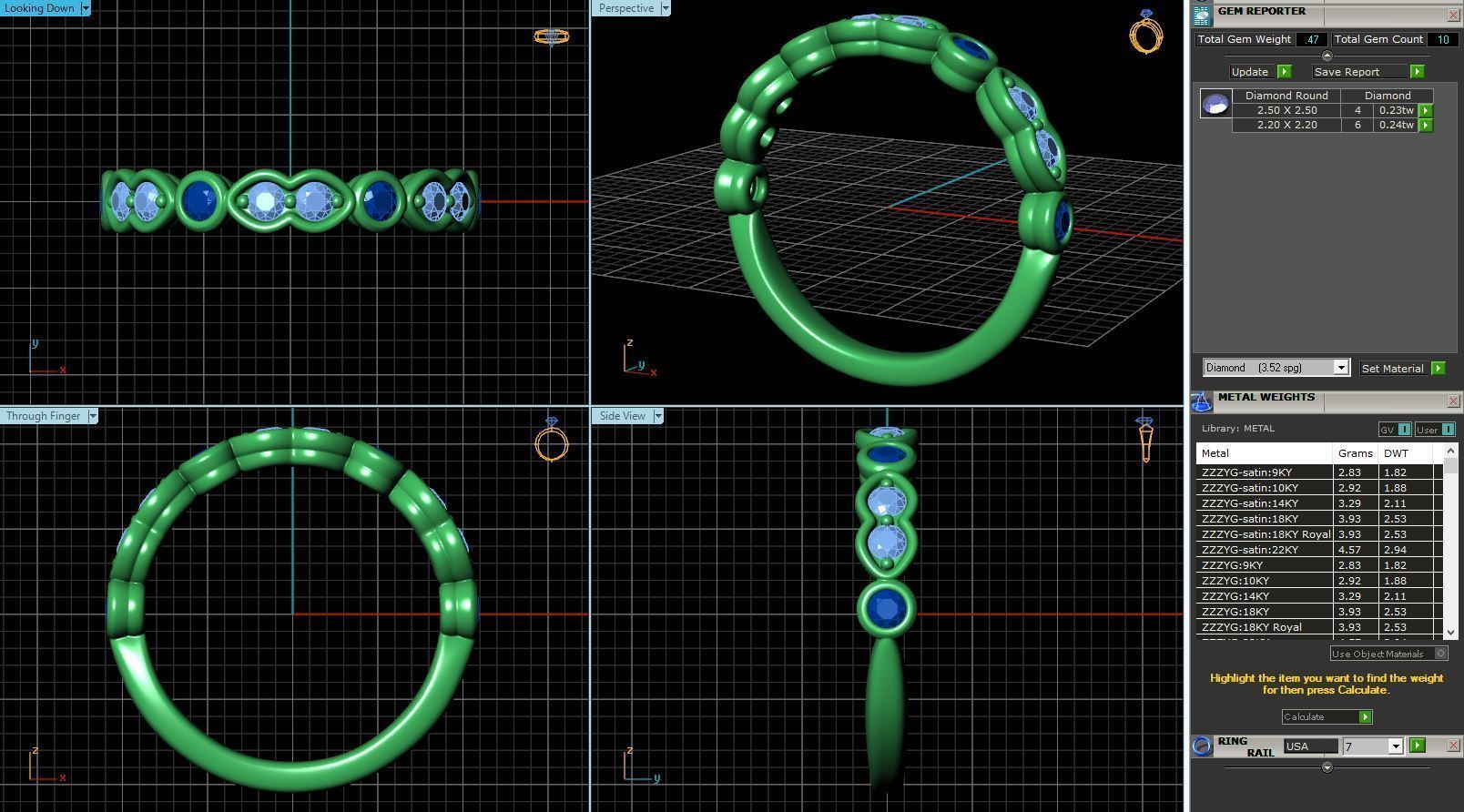Click the Grams column header
The width and height of the screenshot is (1464, 812).
tap(1356, 453)
